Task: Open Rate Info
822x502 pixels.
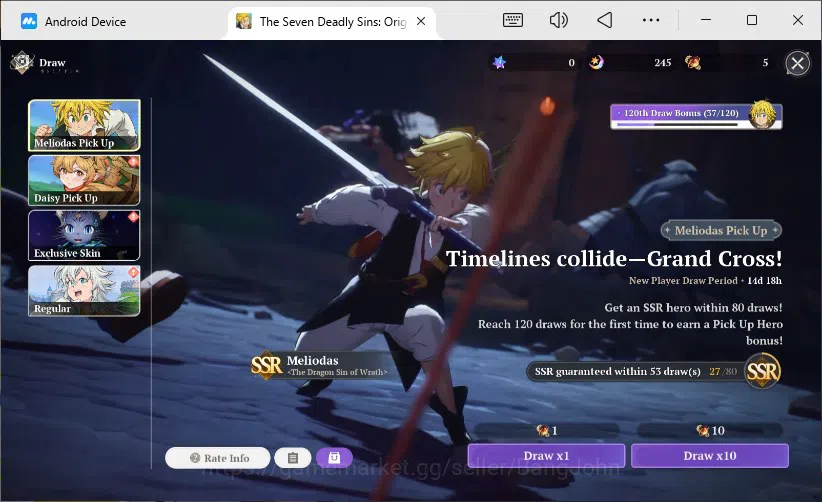Action: coord(218,458)
